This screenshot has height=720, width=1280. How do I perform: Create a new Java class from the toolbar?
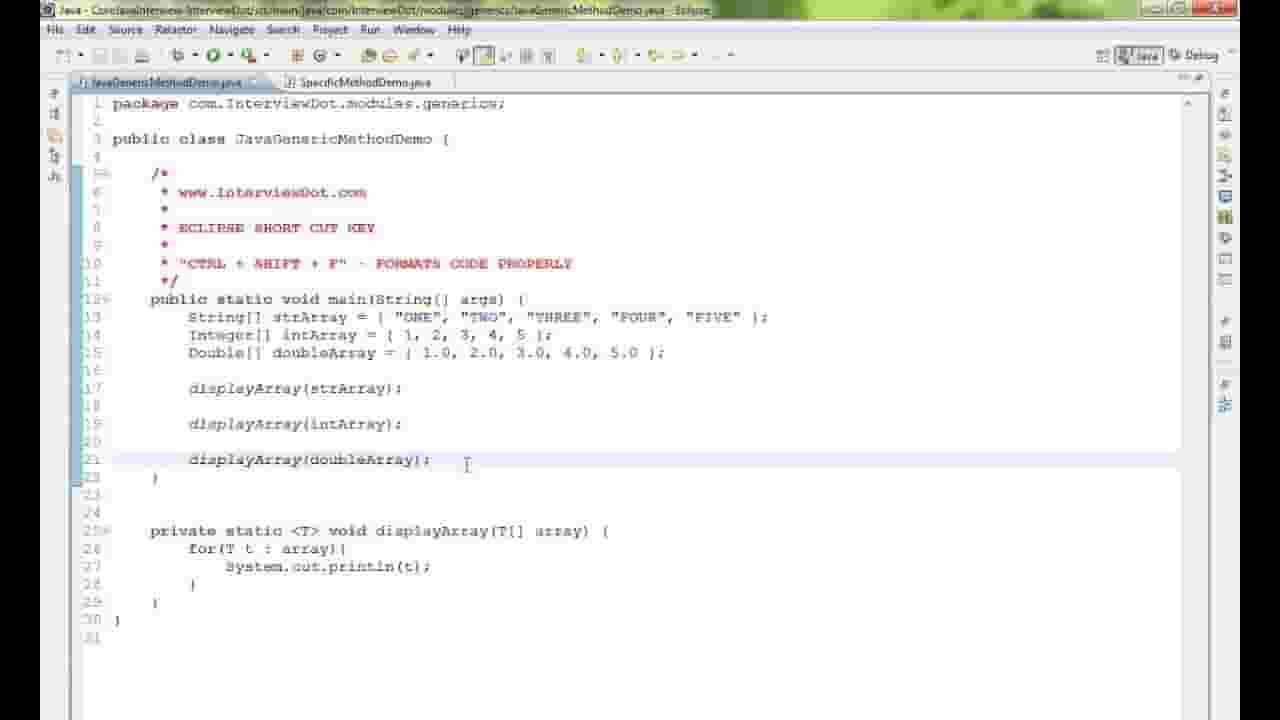(x=320, y=56)
